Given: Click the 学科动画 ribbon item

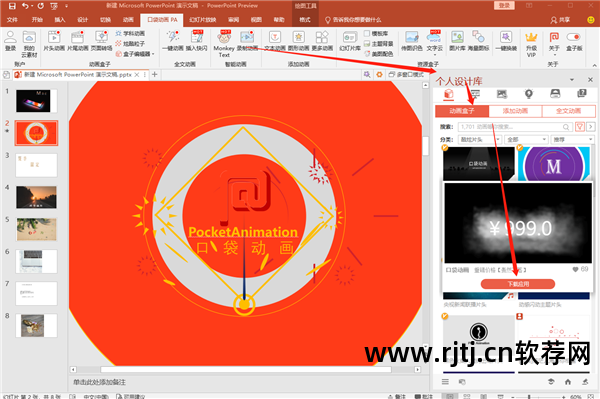Looking at the screenshot, I should coord(130,33).
